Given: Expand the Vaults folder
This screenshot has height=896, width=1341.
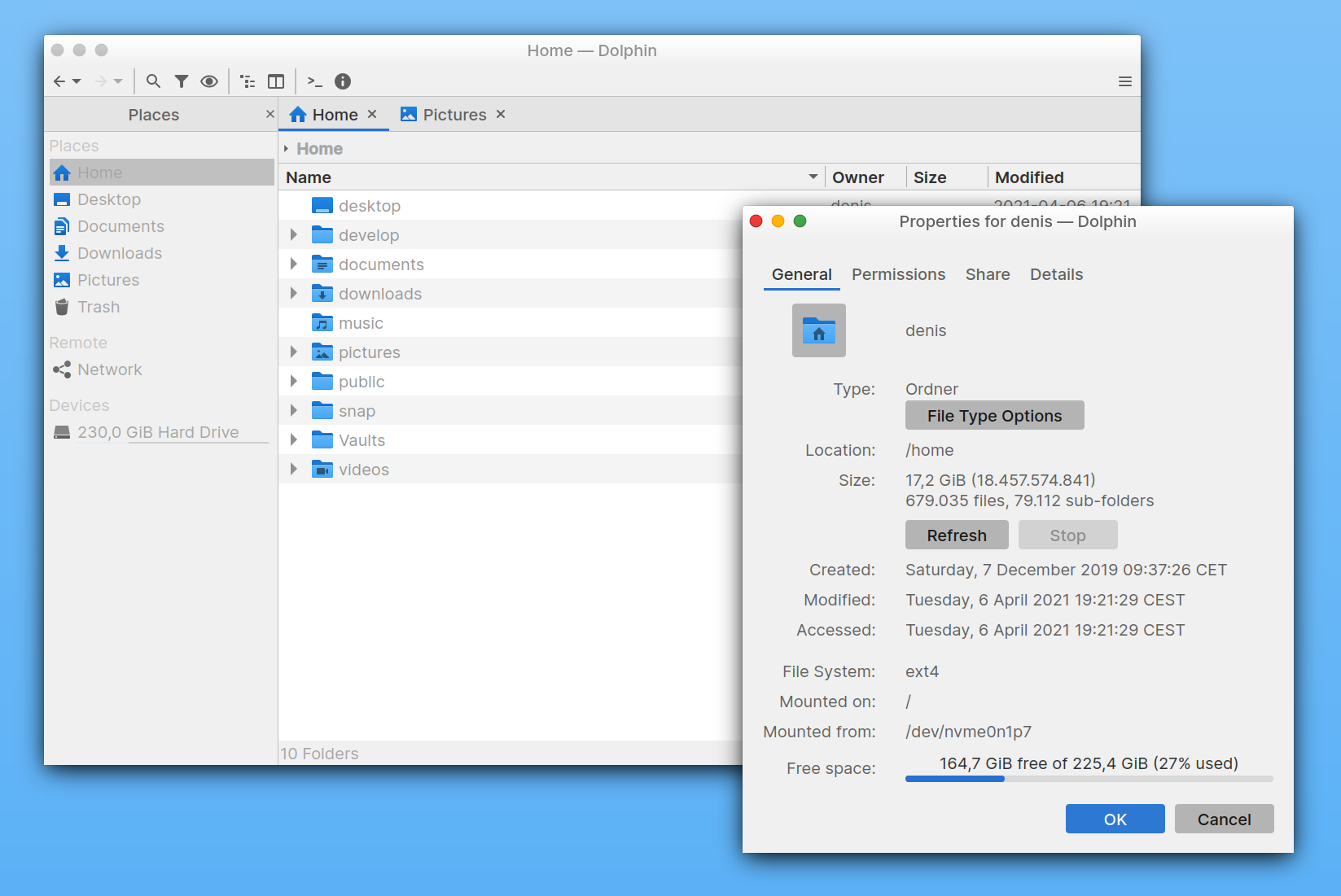Looking at the screenshot, I should pos(294,440).
